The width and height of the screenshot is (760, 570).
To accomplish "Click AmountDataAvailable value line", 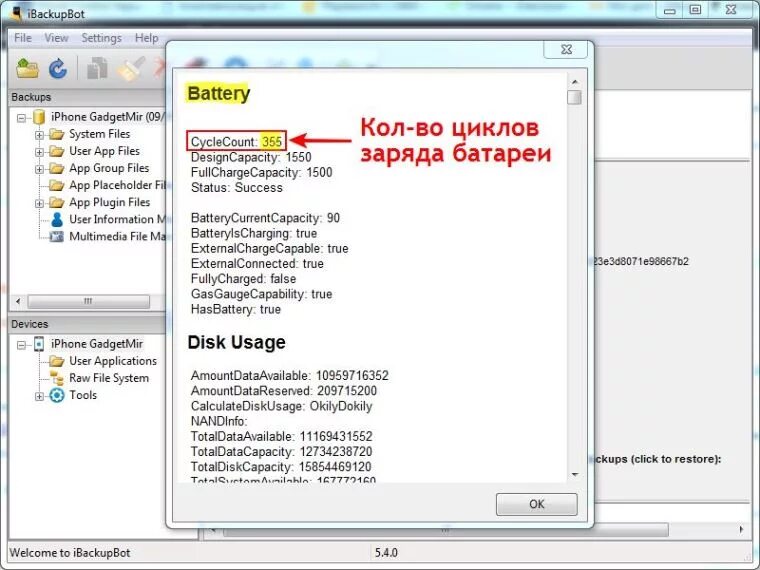I will (290, 376).
